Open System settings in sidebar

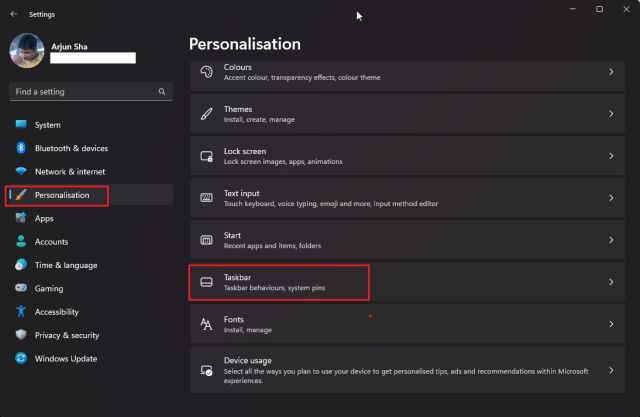pyautogui.click(x=47, y=125)
